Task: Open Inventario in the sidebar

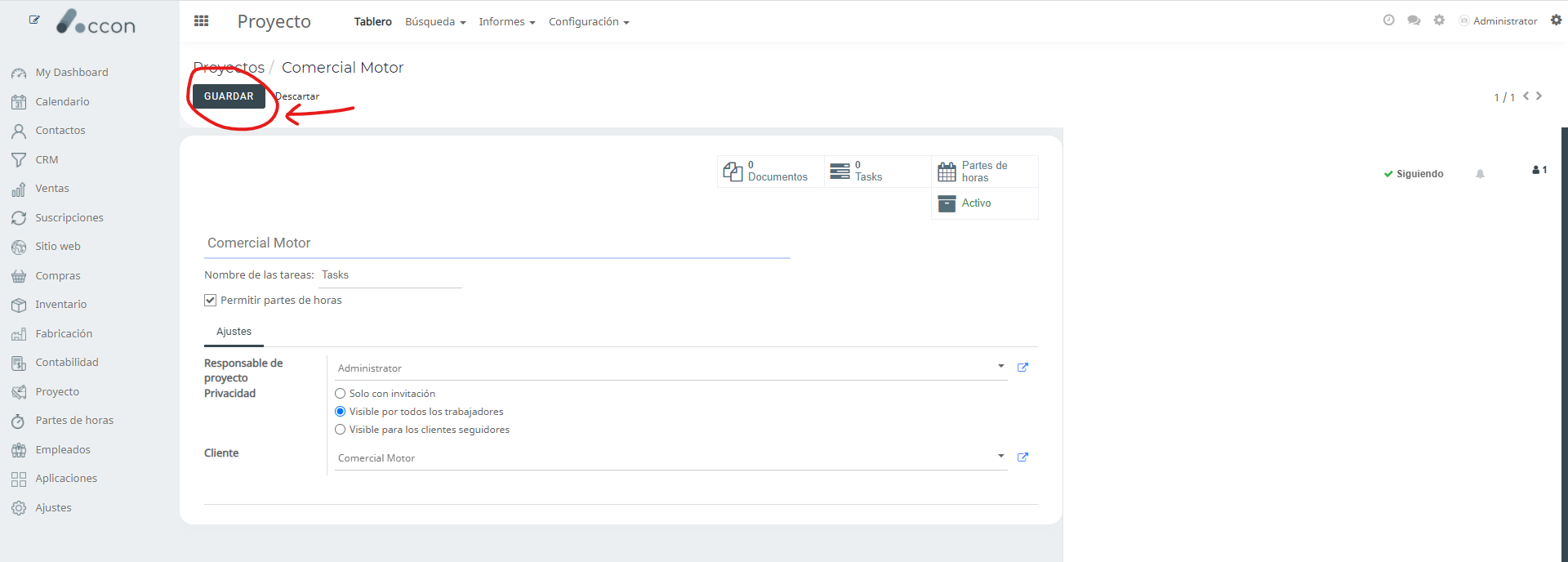Action: click(61, 305)
